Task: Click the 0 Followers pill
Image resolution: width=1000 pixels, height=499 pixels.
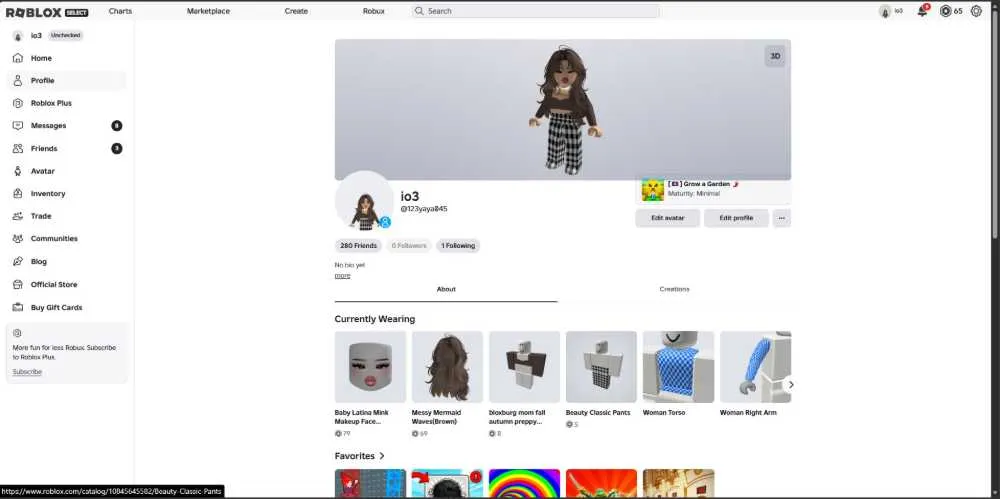Action: (409, 246)
